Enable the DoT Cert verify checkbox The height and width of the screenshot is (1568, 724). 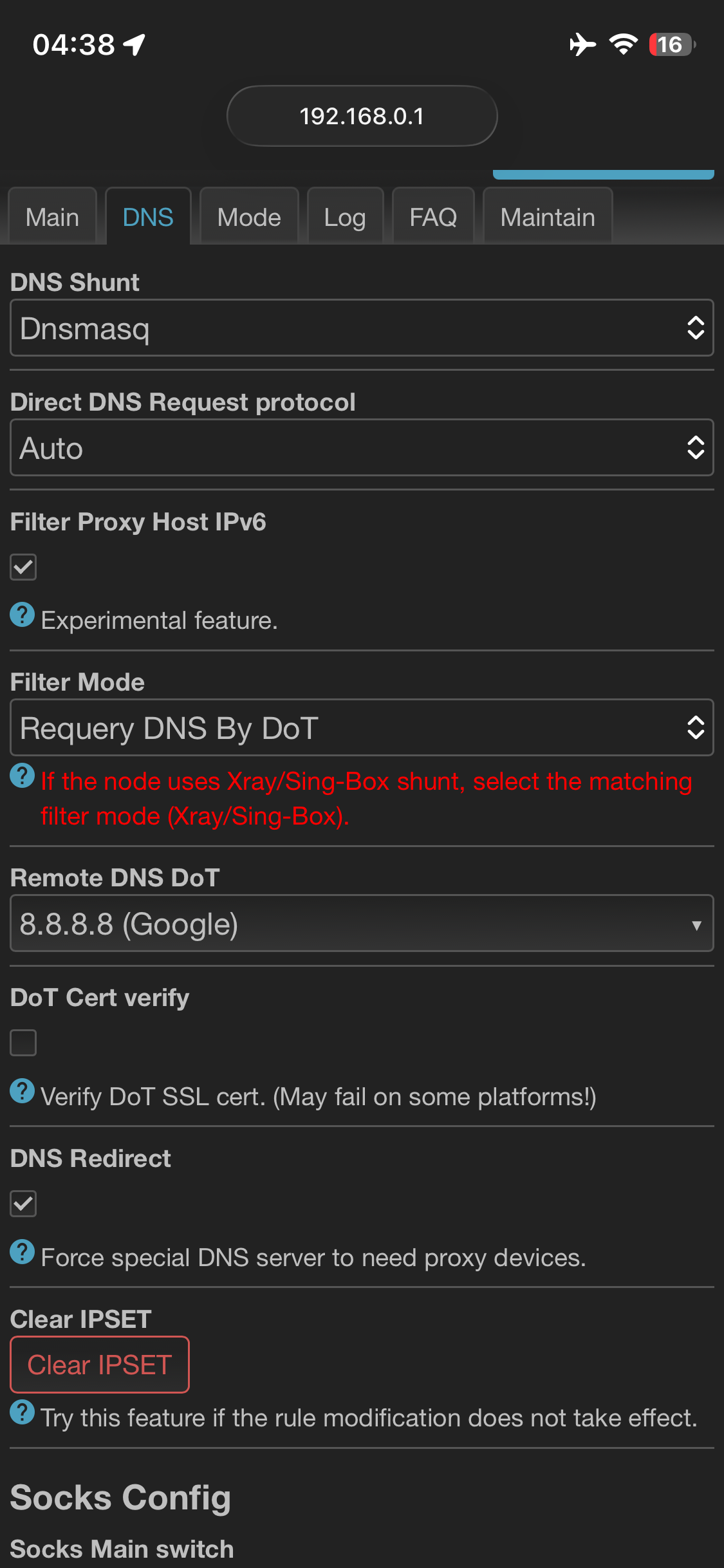[23, 1043]
